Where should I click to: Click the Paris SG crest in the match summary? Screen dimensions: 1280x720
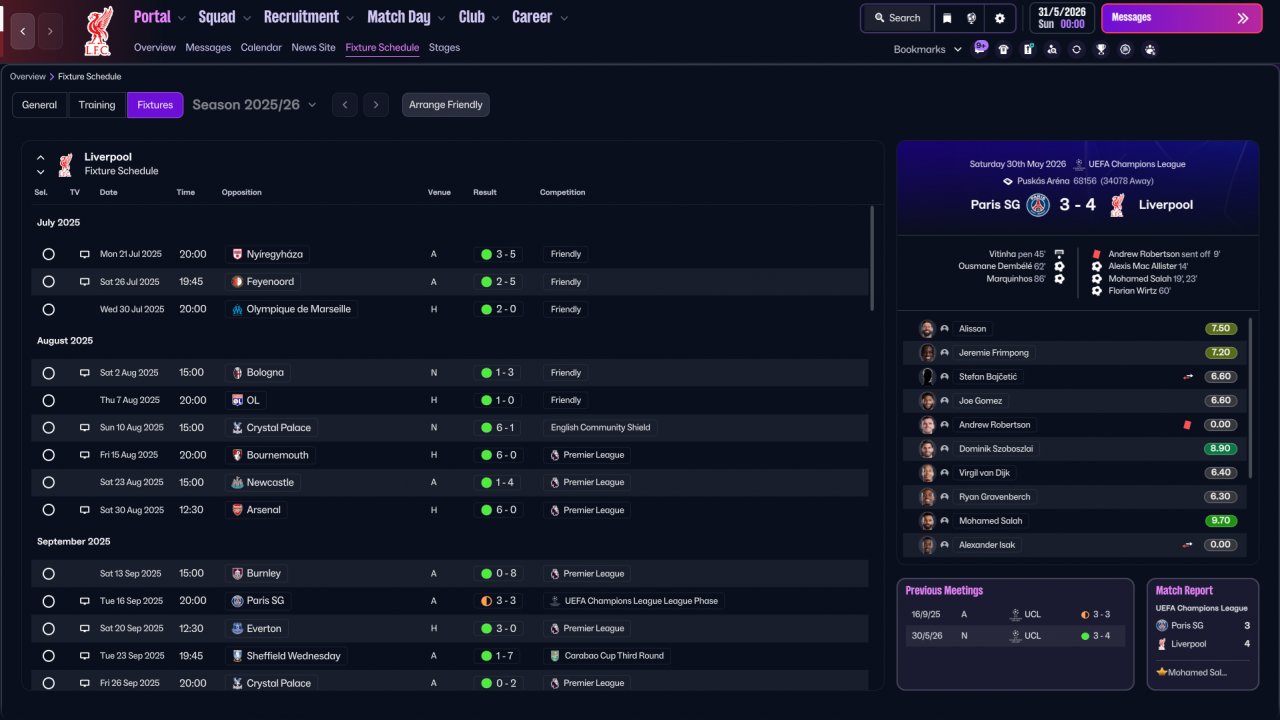1039,205
